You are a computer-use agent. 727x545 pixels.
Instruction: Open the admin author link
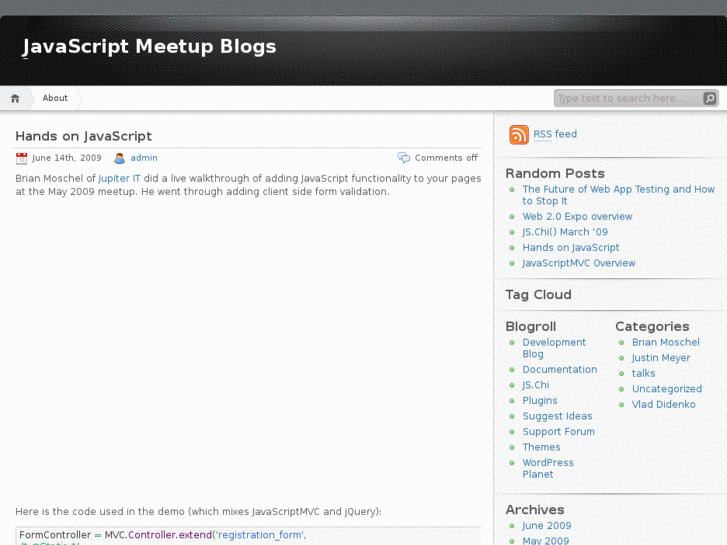click(144, 158)
